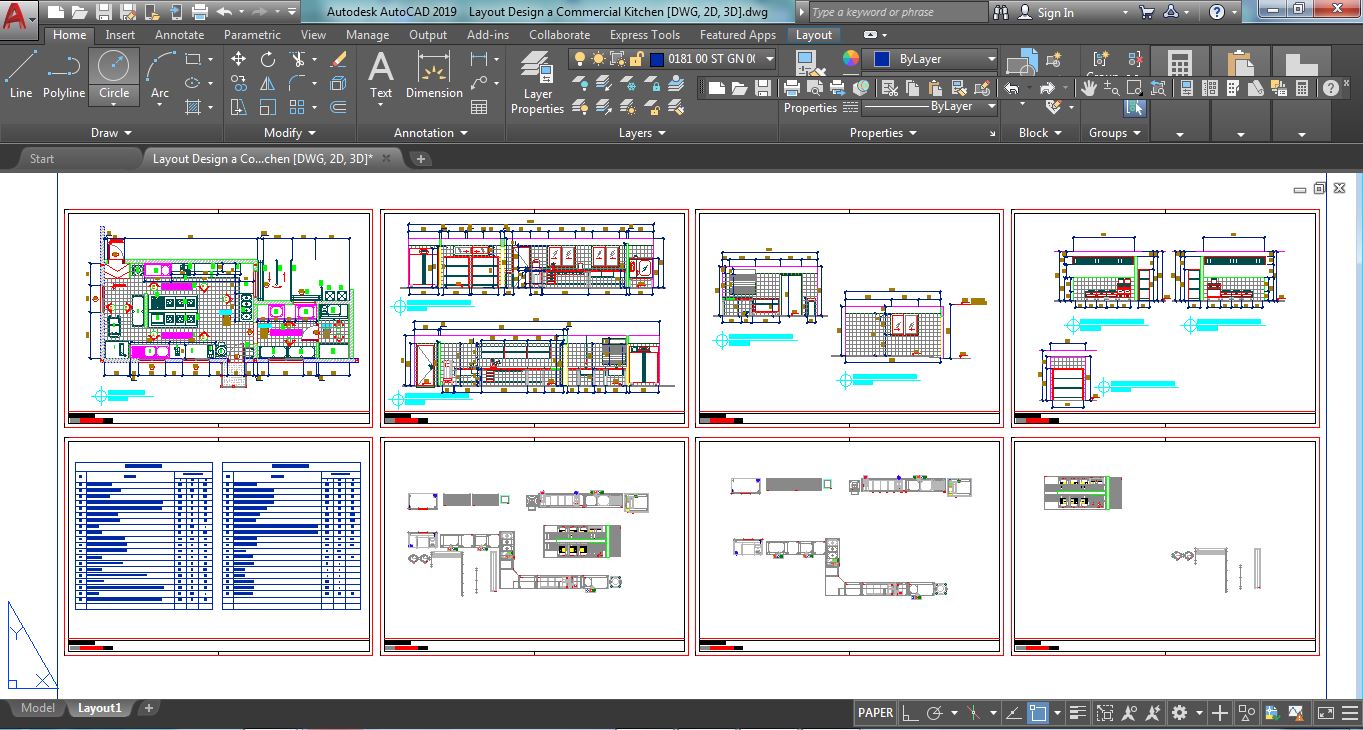The width and height of the screenshot is (1363, 730).
Task: Toggle Selection Cycling in status bar
Action: tap(1105, 713)
